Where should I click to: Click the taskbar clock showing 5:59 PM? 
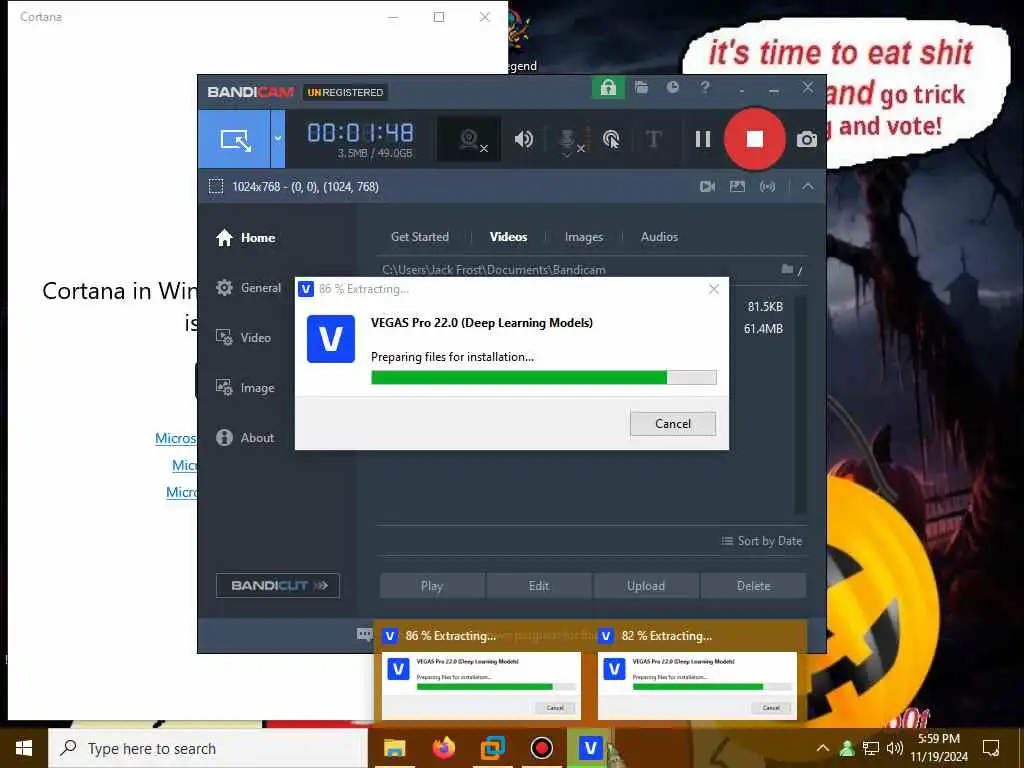click(x=939, y=748)
